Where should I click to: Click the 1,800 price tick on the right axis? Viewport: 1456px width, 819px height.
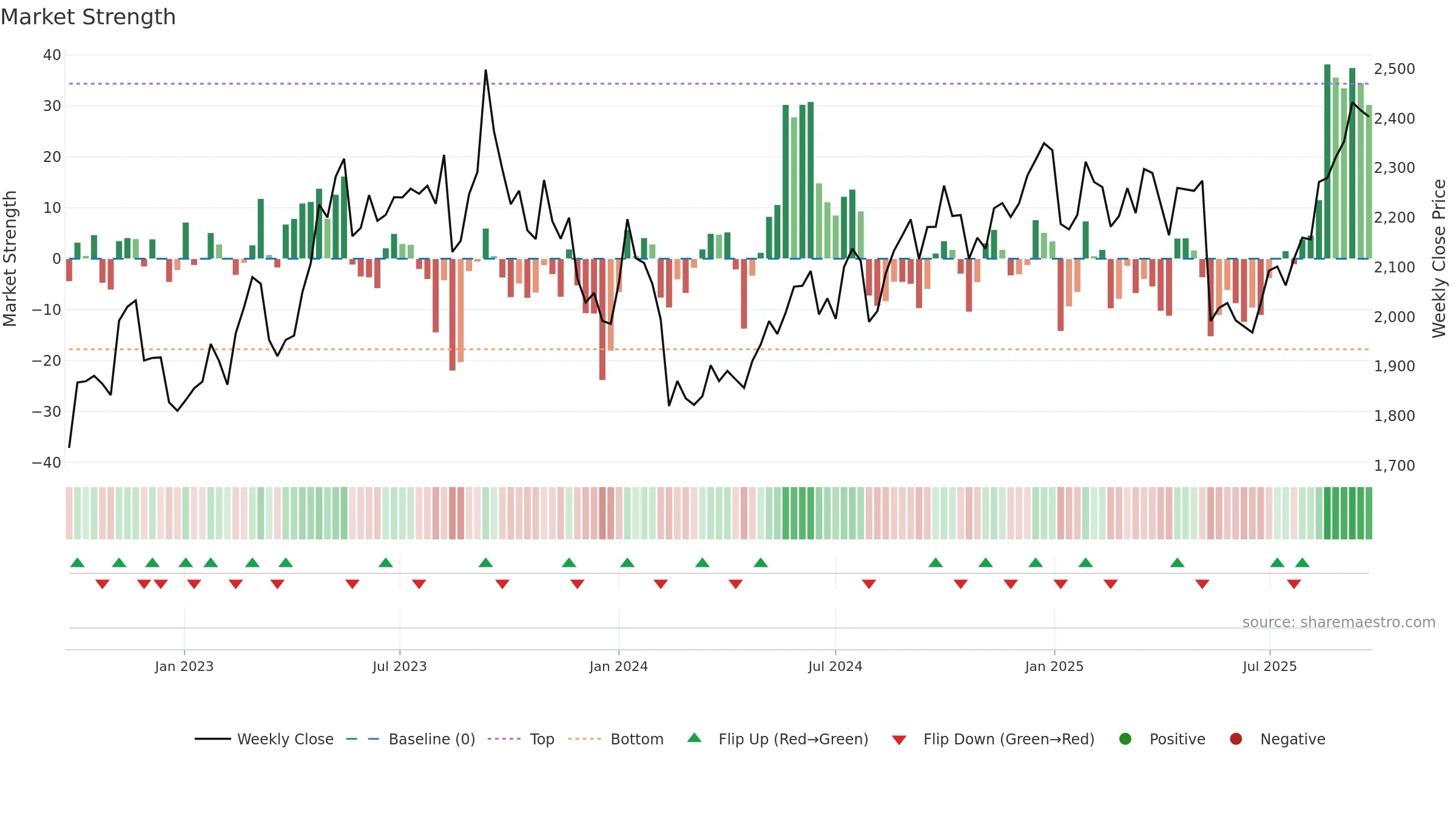(x=1395, y=416)
